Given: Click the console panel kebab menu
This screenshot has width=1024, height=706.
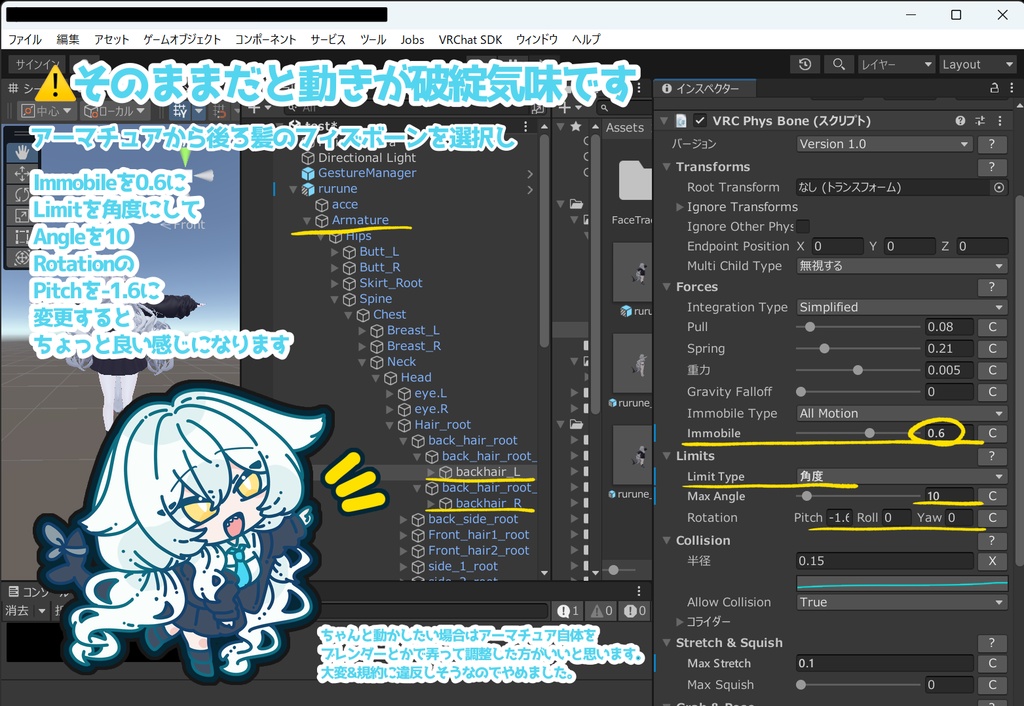Looking at the screenshot, I should (x=639, y=591).
